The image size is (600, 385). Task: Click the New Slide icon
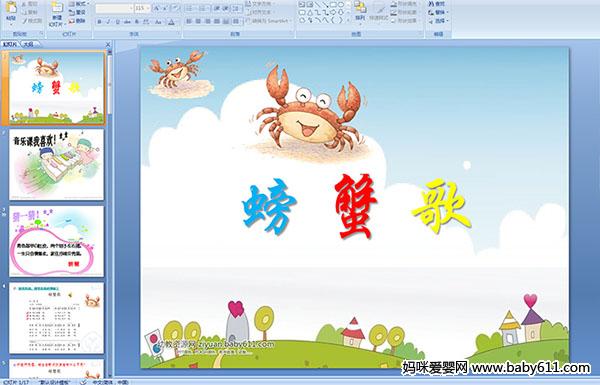point(57,8)
